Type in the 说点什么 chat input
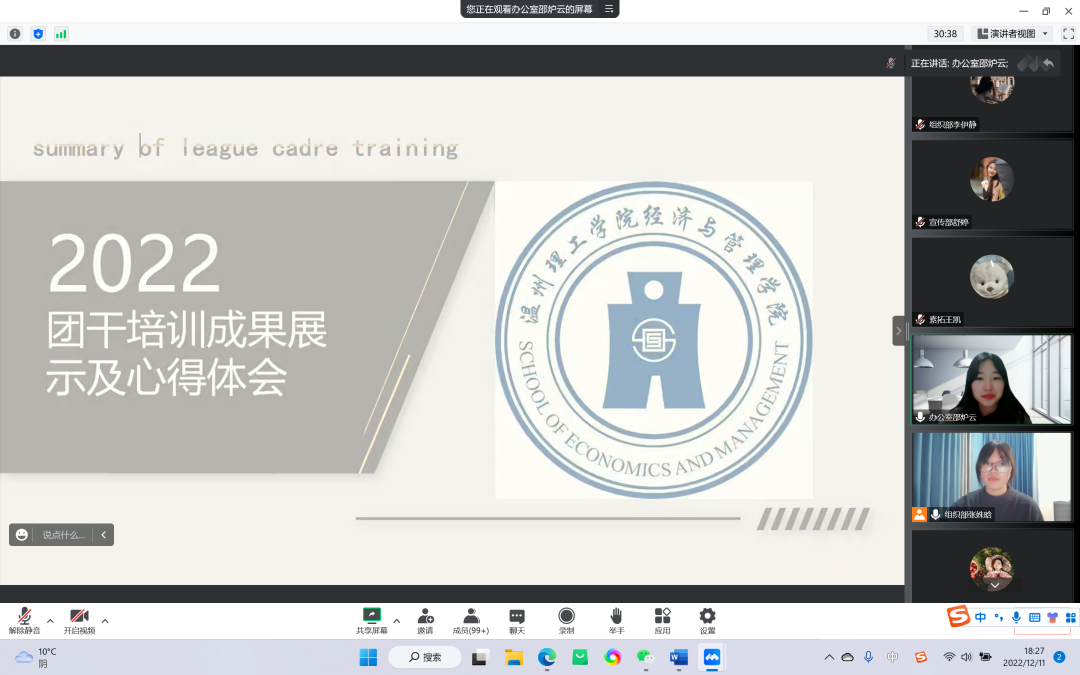The width and height of the screenshot is (1080, 675). (x=63, y=534)
